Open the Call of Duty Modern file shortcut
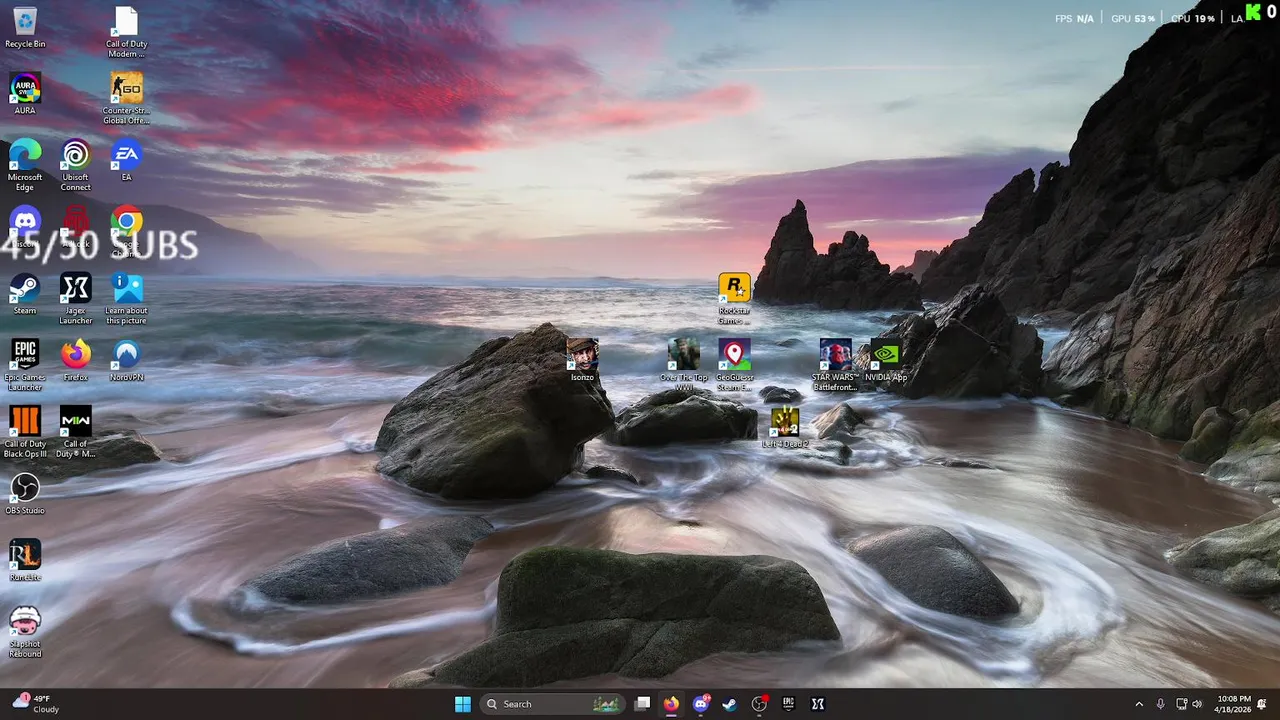Image resolution: width=1280 pixels, height=720 pixels. pyautogui.click(x=126, y=32)
